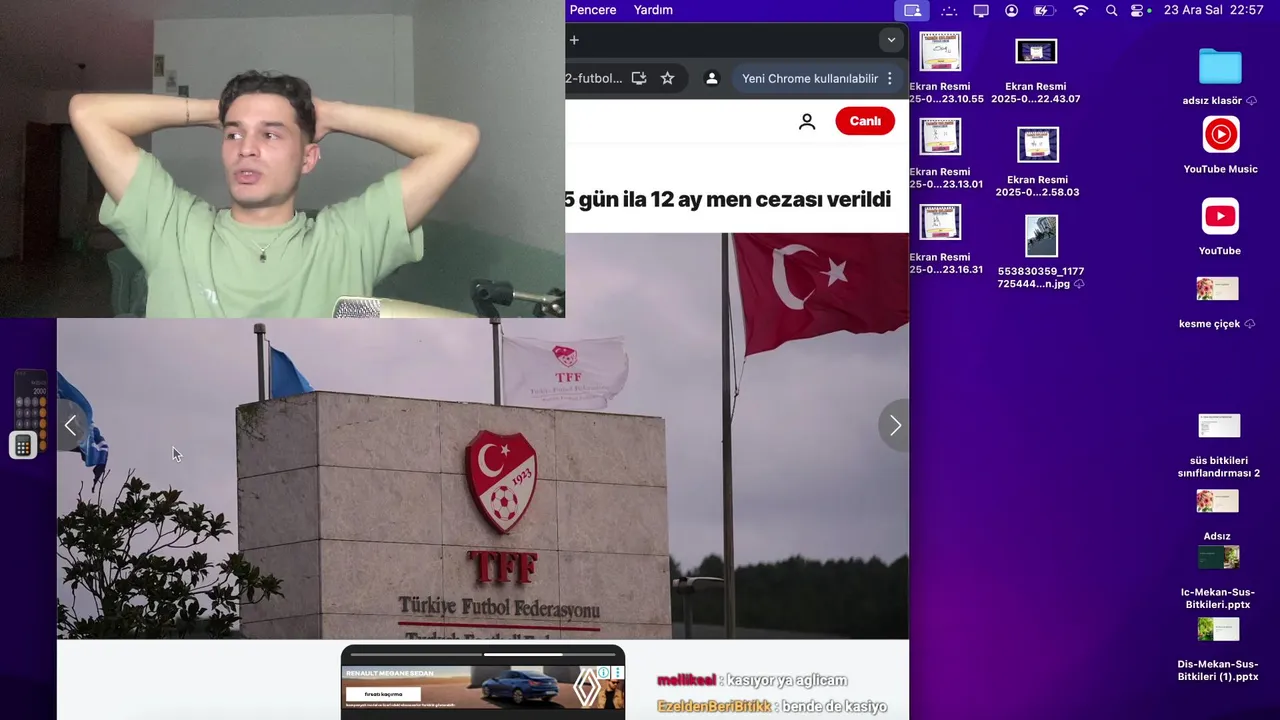The width and height of the screenshot is (1280, 720).
Task: Open the Calculator app icon in Stage Manager
Action: point(23,445)
